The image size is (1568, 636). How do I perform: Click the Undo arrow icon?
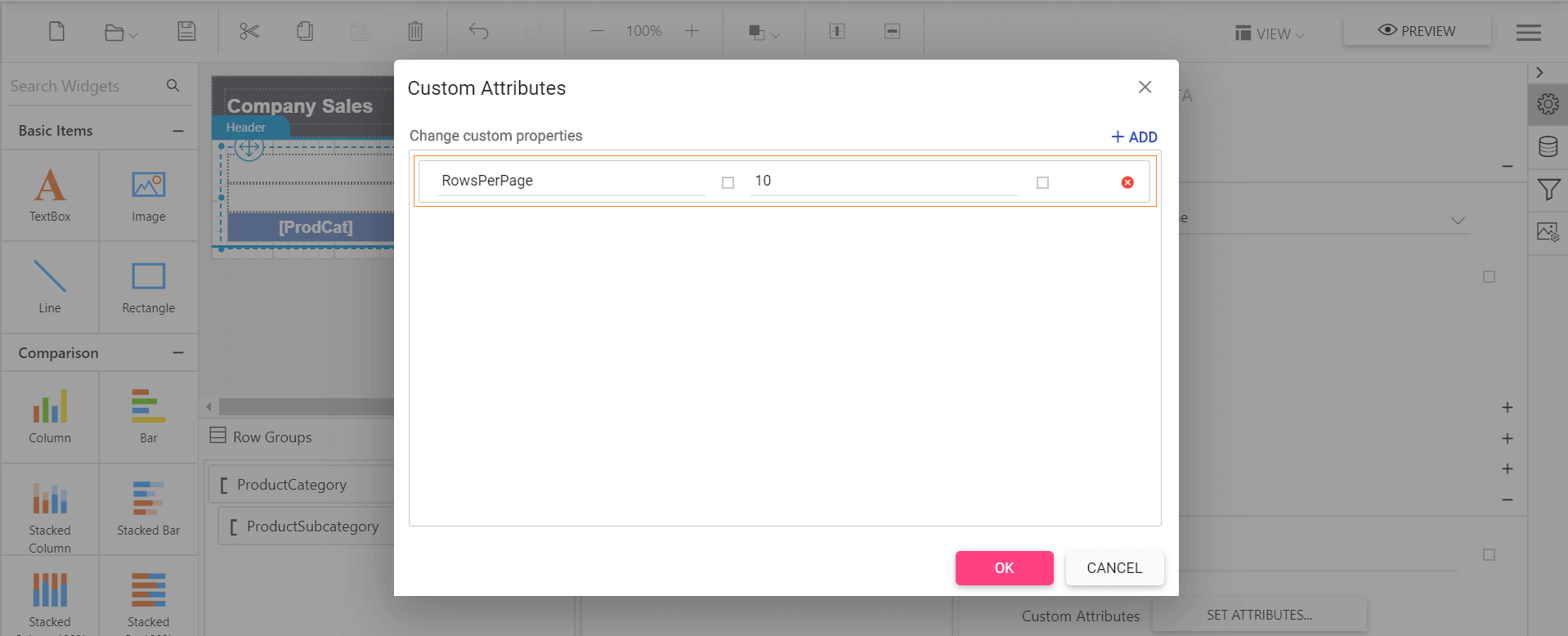click(479, 31)
